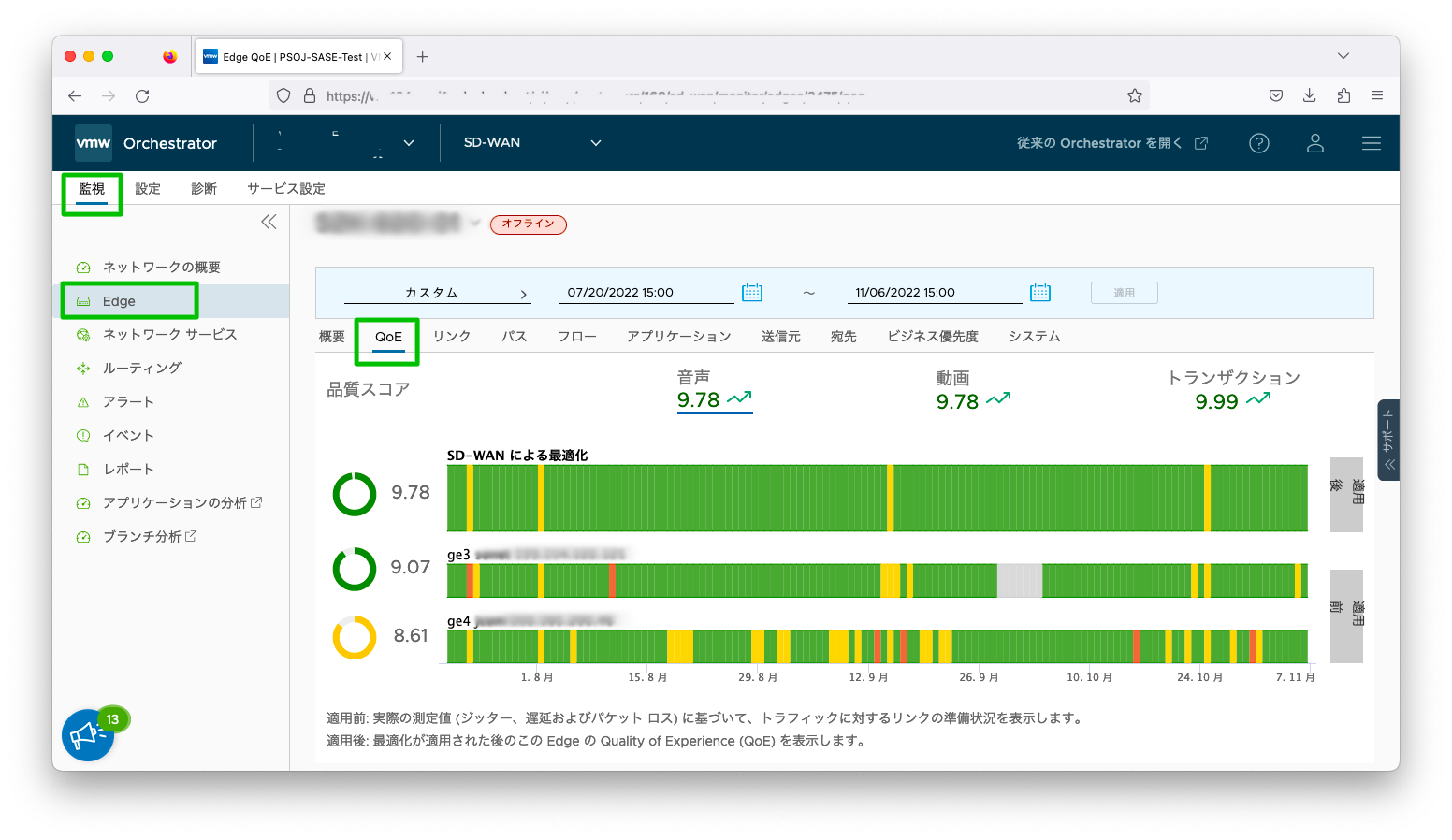Image resolution: width=1452 pixels, height=840 pixels.
Task: Switch to the 宛先 tab
Action: click(x=844, y=337)
